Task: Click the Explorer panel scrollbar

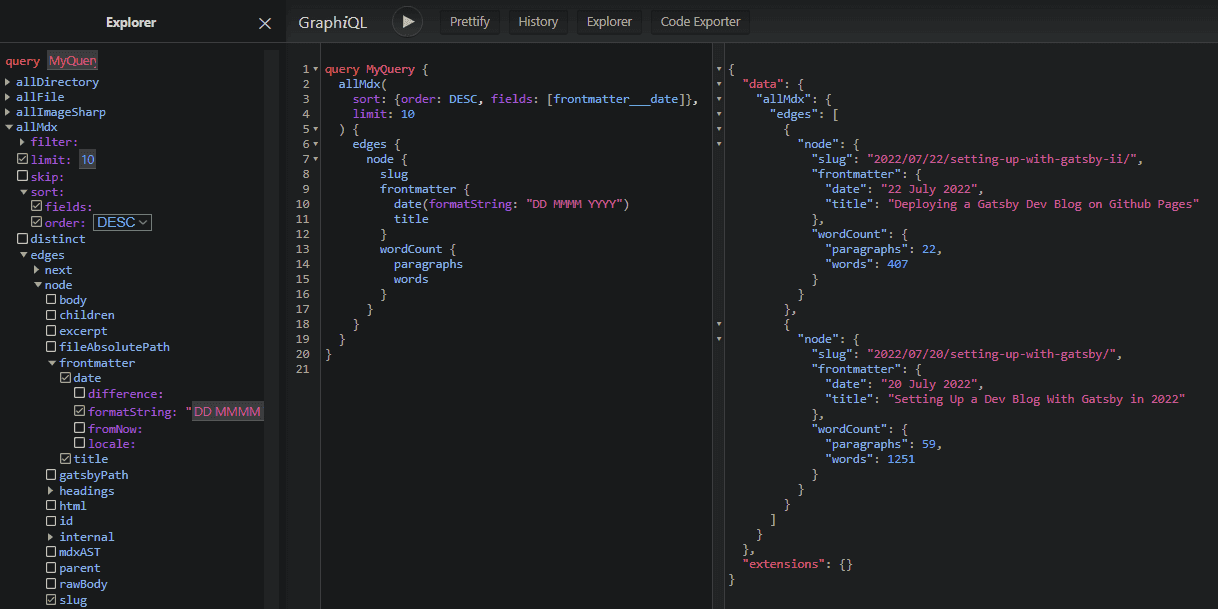Action: 271,330
